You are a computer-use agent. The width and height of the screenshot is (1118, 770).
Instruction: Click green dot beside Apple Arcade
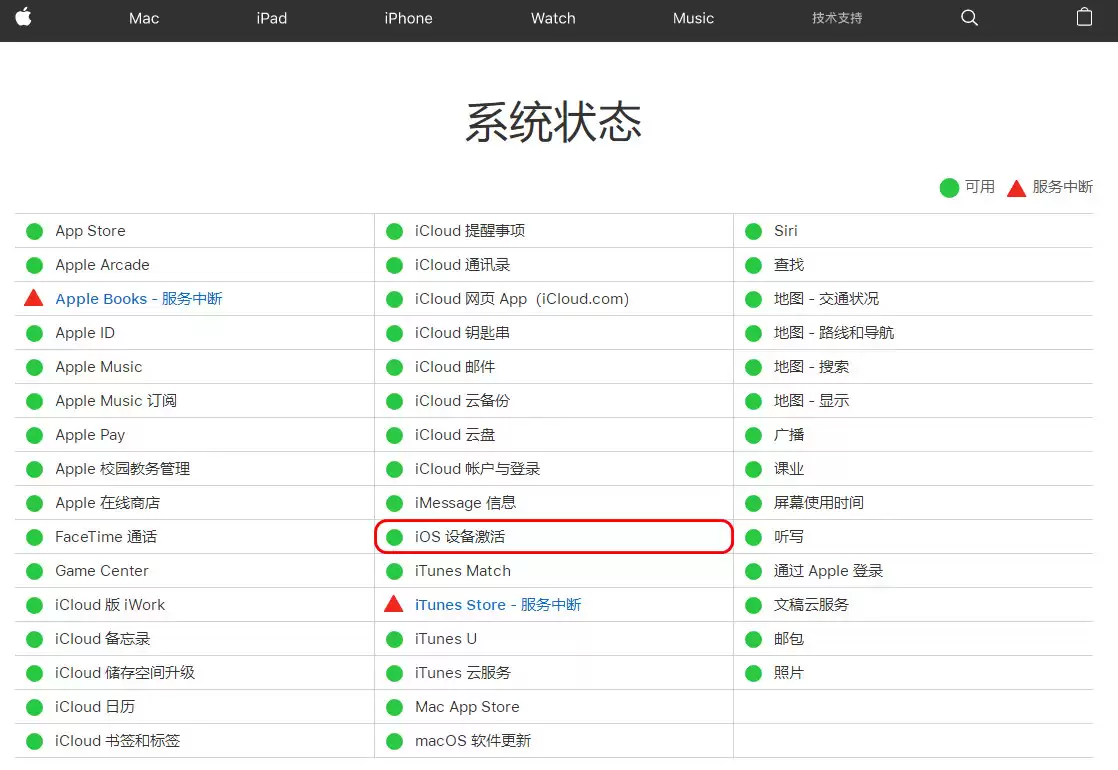tap(34, 265)
